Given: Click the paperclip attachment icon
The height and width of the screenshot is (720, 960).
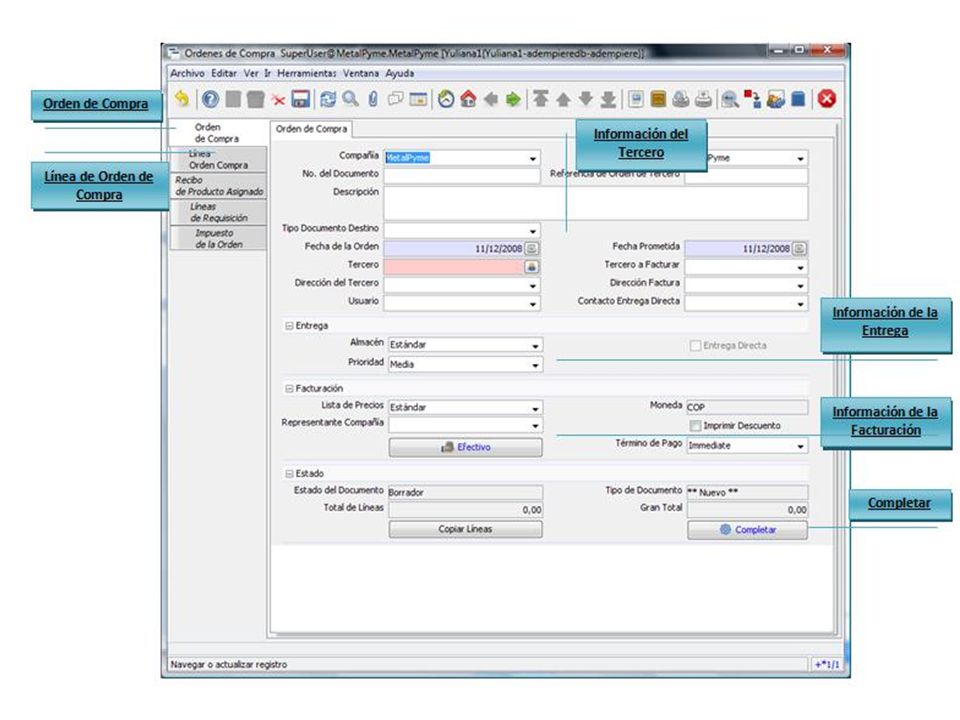Looking at the screenshot, I should [373, 99].
